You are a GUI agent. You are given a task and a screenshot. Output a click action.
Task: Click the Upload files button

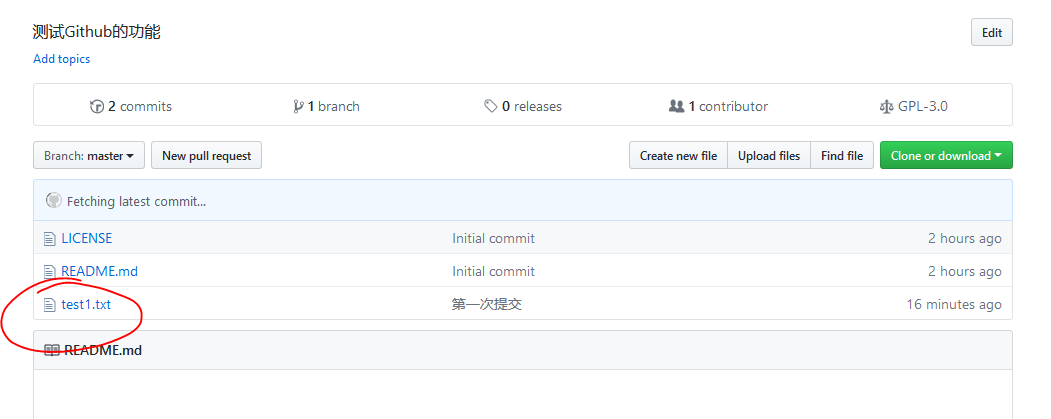pos(769,156)
